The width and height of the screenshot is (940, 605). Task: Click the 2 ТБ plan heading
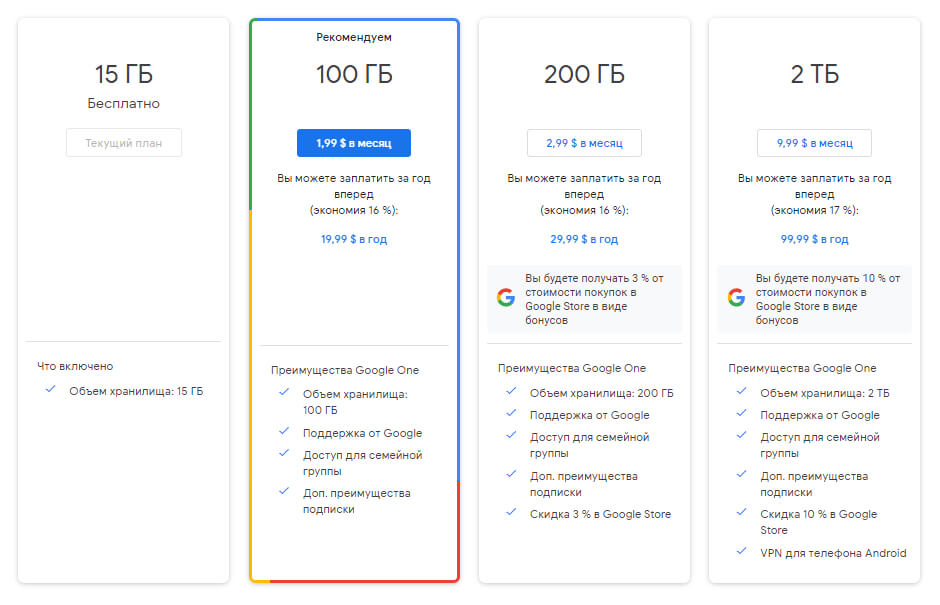coord(814,74)
